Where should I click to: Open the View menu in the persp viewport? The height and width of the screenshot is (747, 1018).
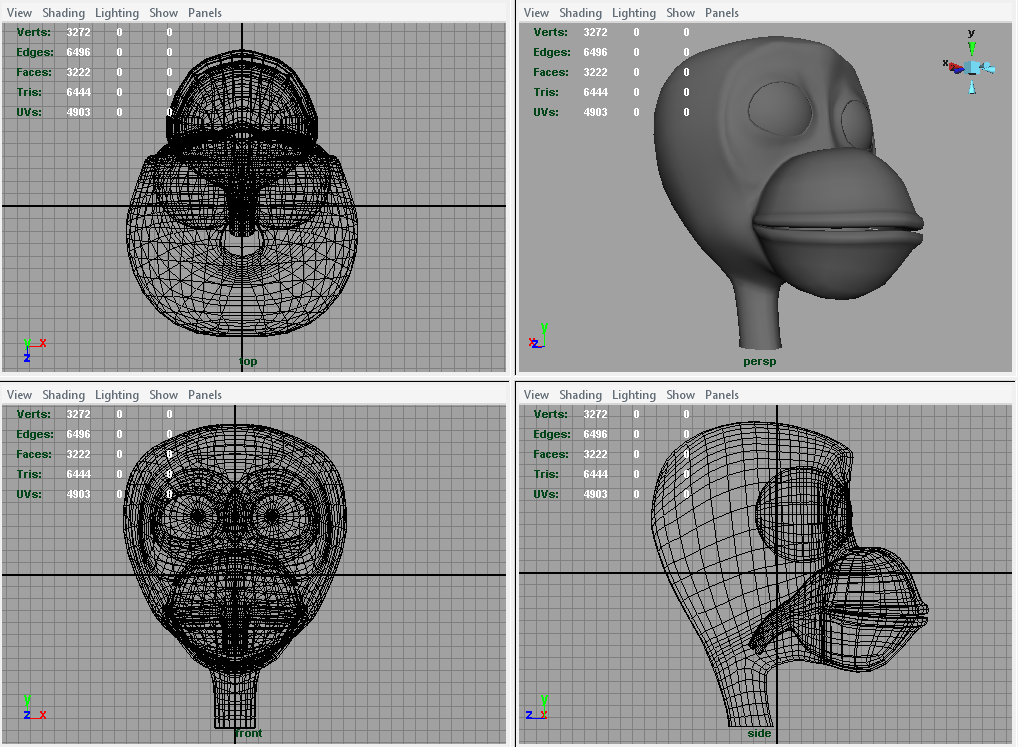point(536,13)
